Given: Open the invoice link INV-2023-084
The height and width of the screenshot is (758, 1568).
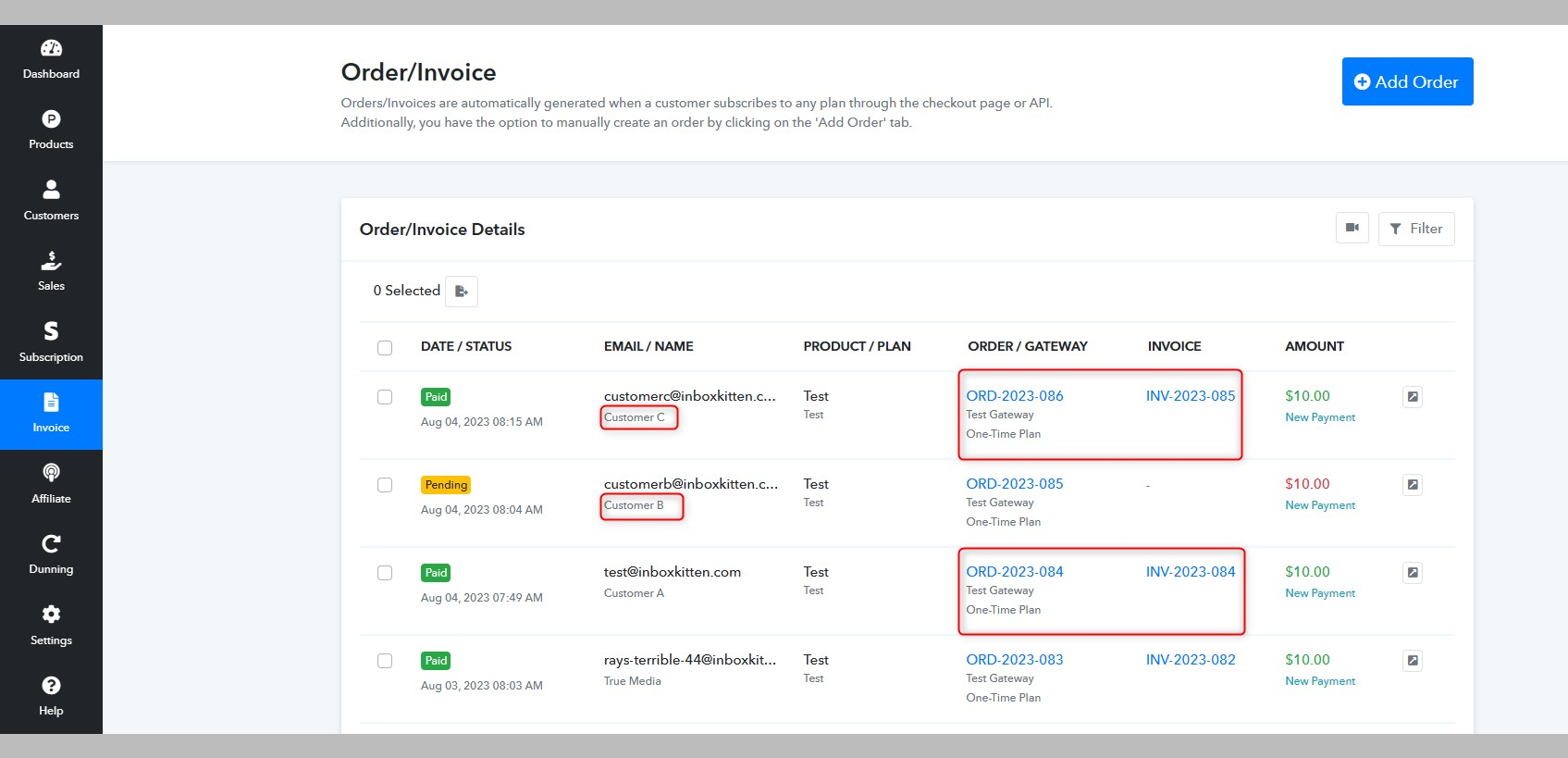Looking at the screenshot, I should point(1191,572).
